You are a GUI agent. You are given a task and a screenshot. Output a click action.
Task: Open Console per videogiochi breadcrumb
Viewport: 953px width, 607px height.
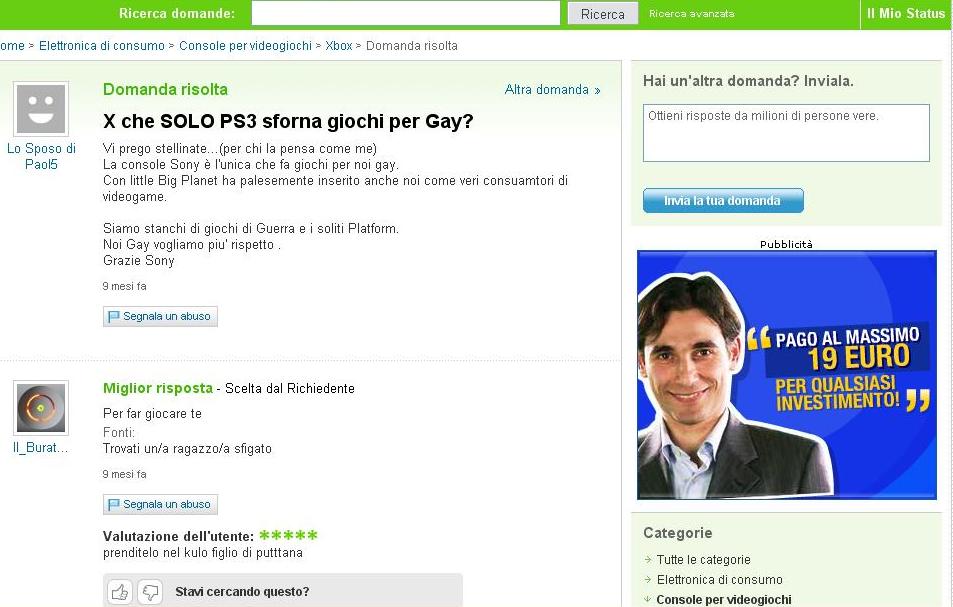point(245,46)
